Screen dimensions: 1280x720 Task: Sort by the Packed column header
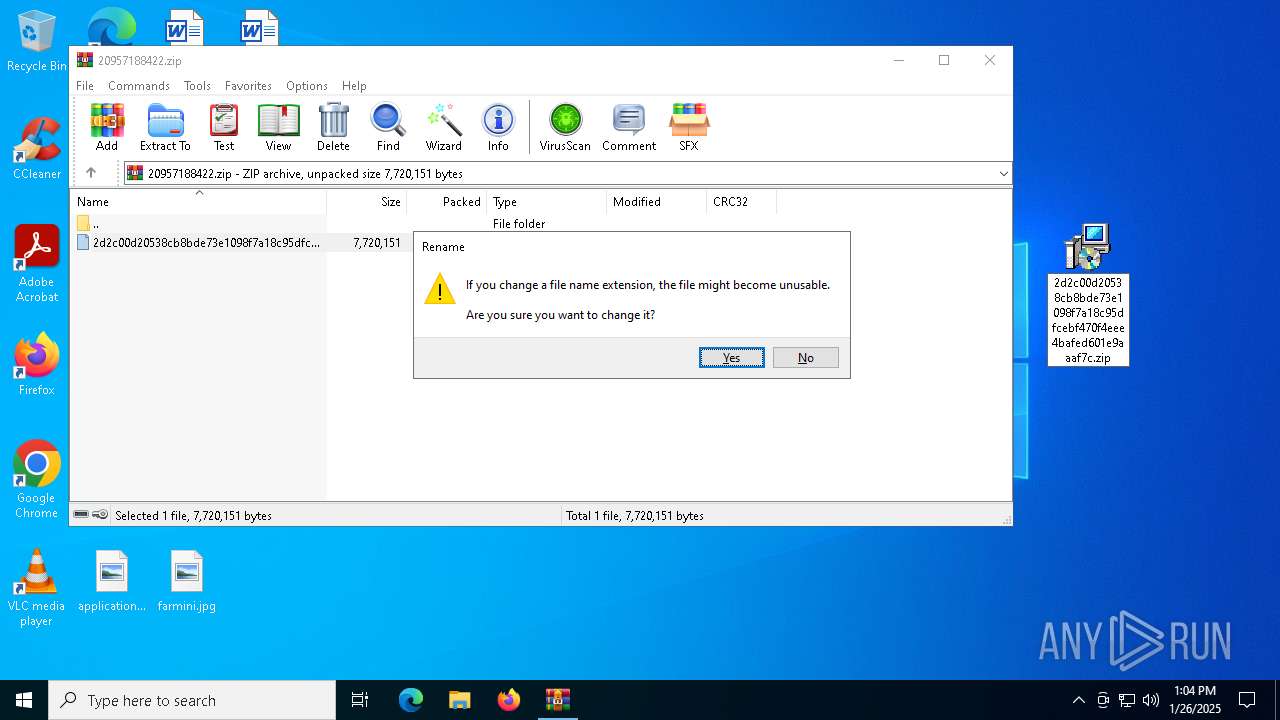pos(446,202)
